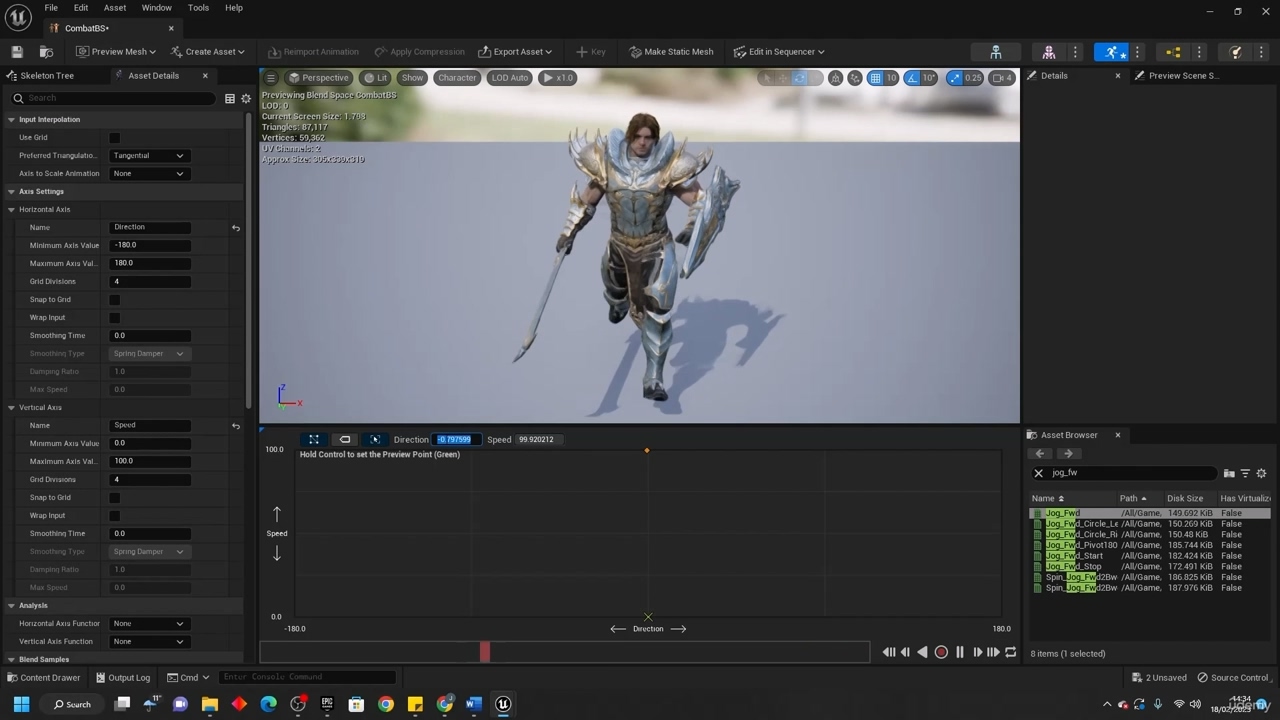The width and height of the screenshot is (1280, 720).
Task: Toggle rotation snap angle icon
Action: [x=912, y=78]
